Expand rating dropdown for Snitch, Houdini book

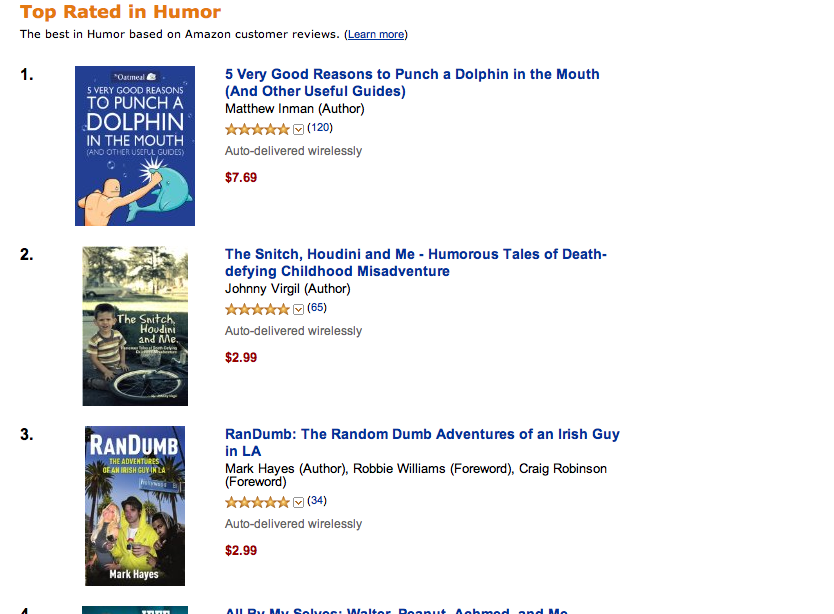[298, 309]
